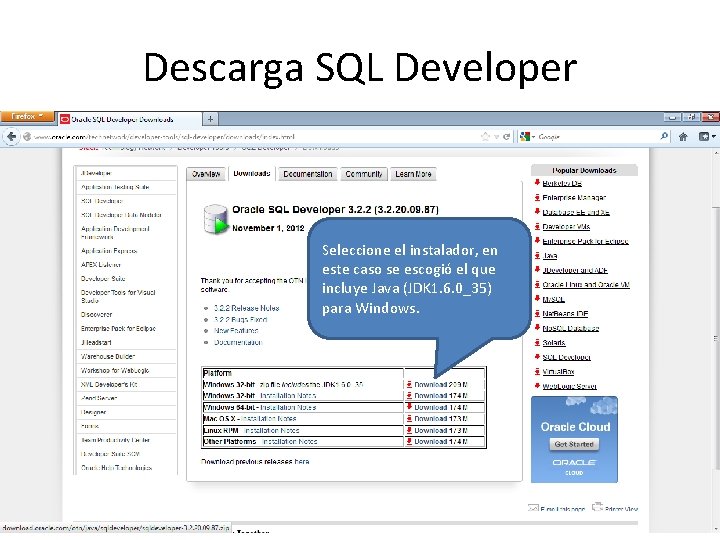Image resolution: width=720 pixels, height=540 pixels.
Task: Click the search magnifier icon
Action: click(664, 136)
